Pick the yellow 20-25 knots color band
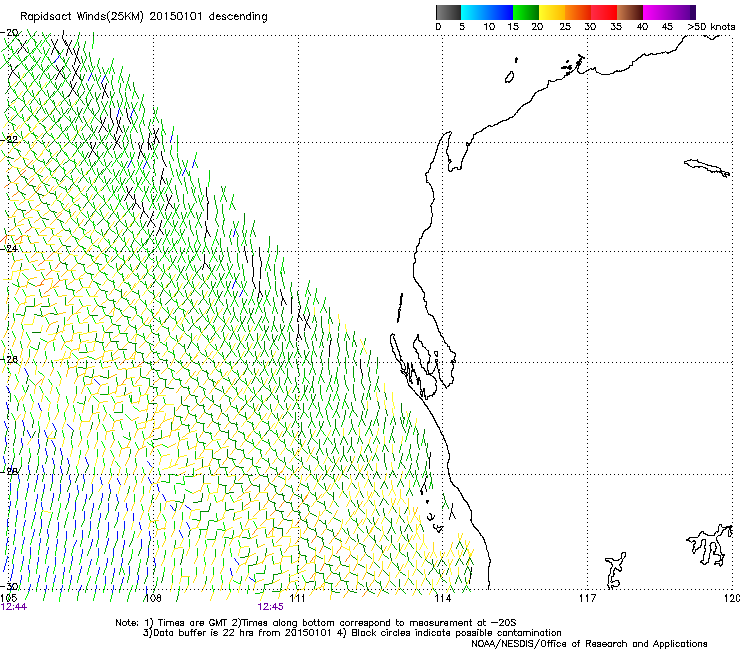The width and height of the screenshot is (740, 650). click(552, 12)
